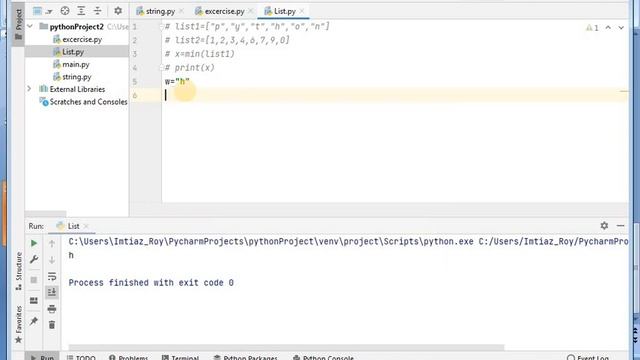Open the TODO tool tab
Image resolution: width=640 pixels, height=360 pixels.
click(81, 357)
